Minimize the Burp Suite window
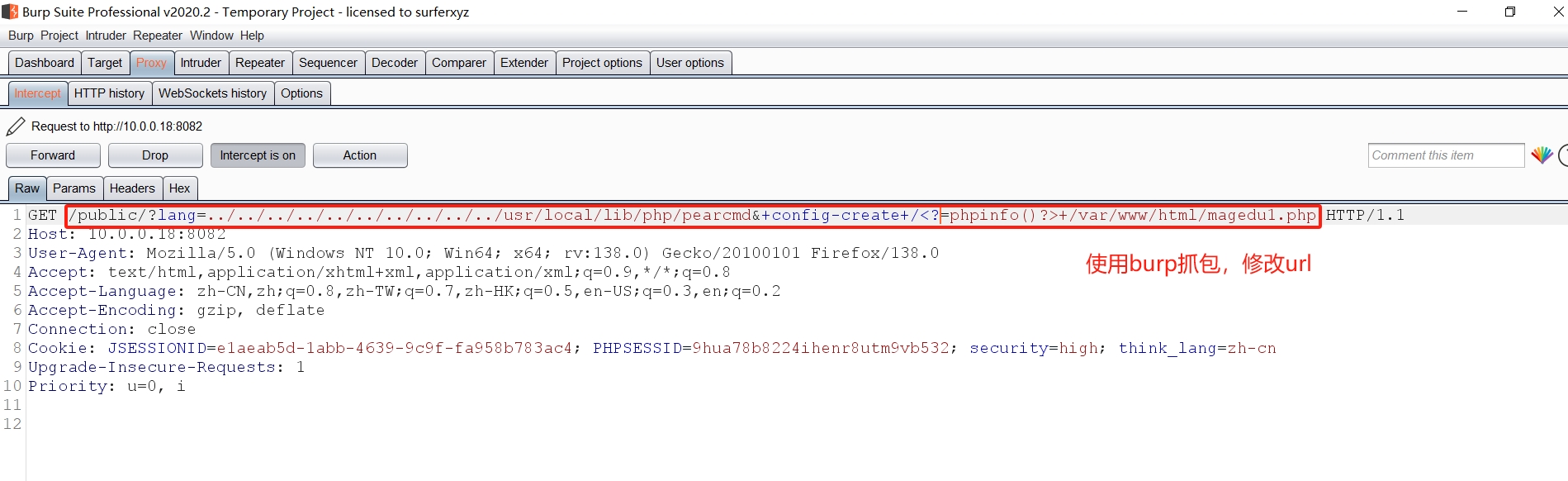Screen dimensions: 1568x481 pos(1462,12)
